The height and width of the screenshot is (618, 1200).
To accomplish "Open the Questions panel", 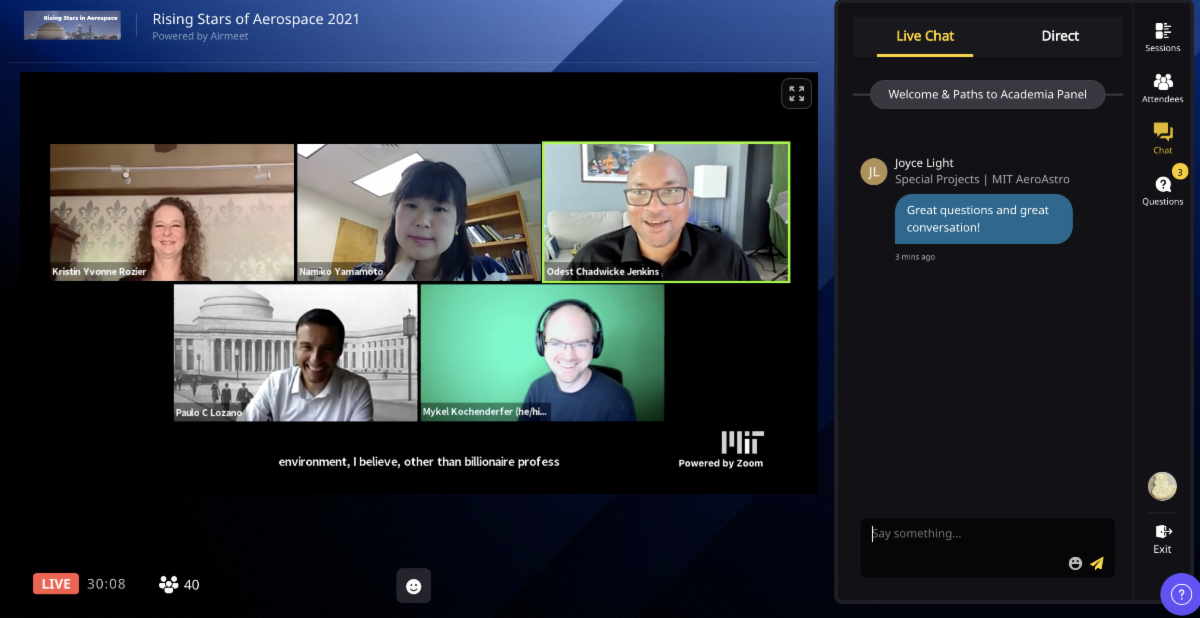I will (1162, 190).
